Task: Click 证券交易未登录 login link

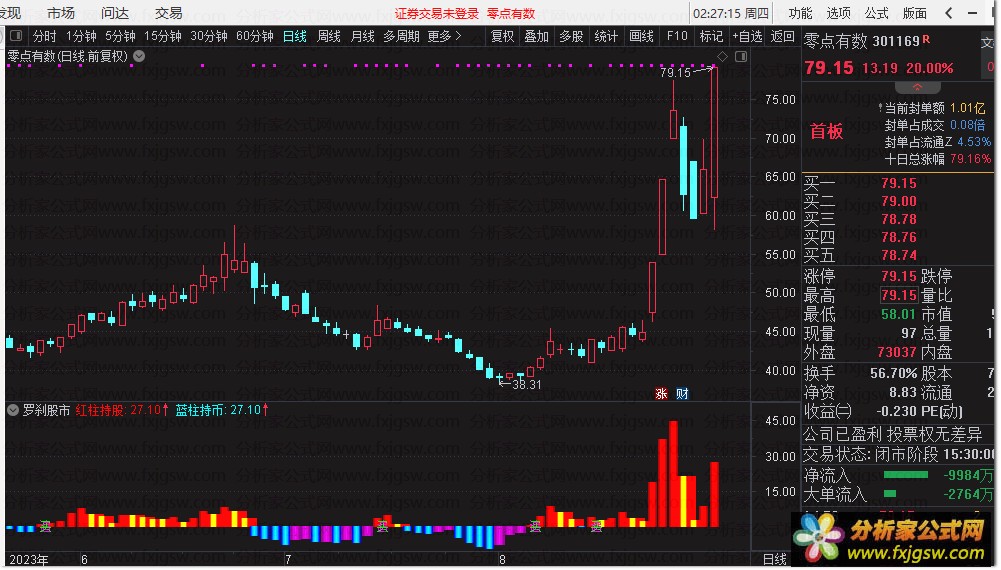Action: [x=437, y=13]
